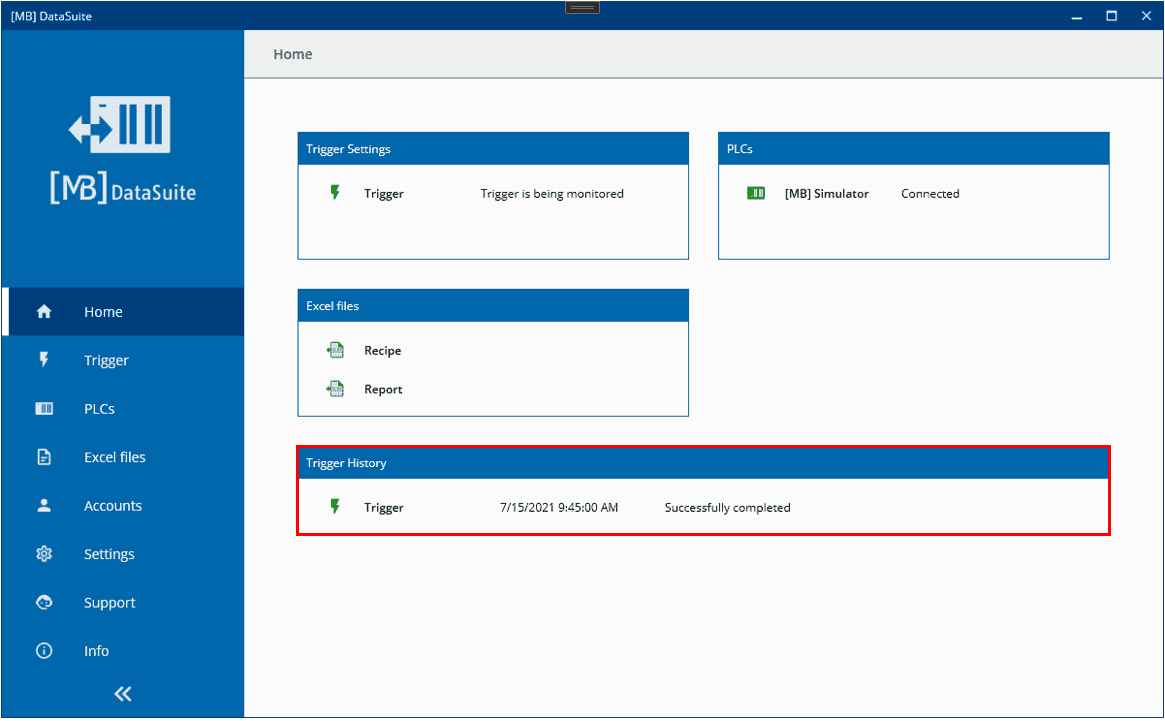Click the [MB] DataSuite logo graphic

point(123,149)
